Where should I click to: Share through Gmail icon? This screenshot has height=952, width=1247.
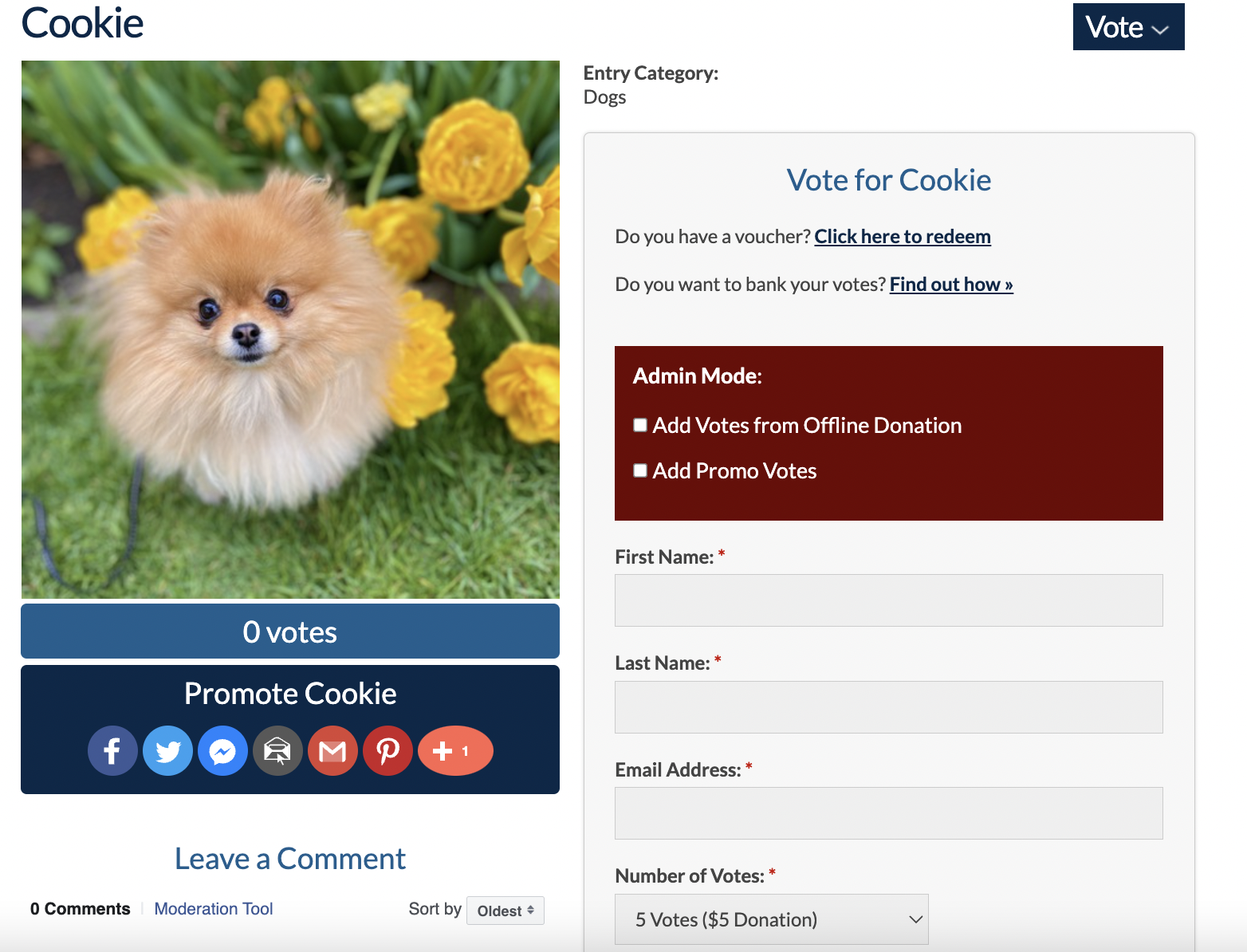332,750
